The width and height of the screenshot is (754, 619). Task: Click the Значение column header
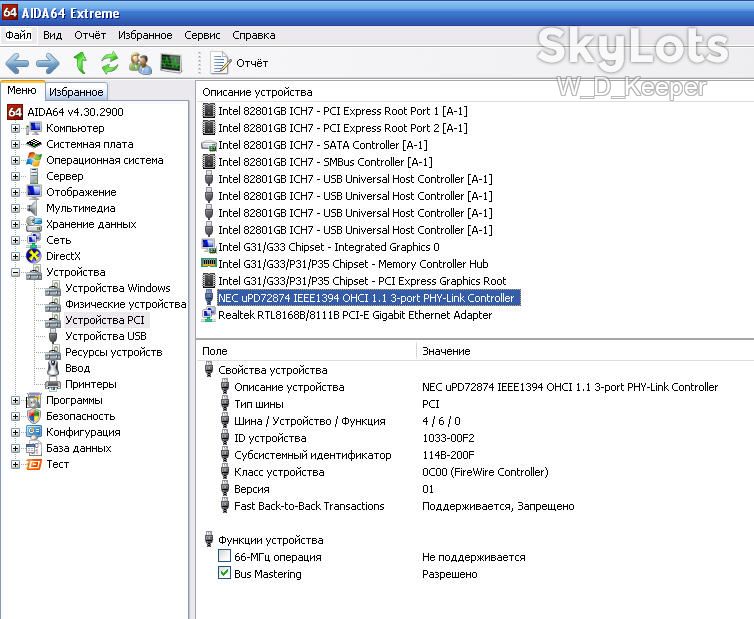coord(585,351)
